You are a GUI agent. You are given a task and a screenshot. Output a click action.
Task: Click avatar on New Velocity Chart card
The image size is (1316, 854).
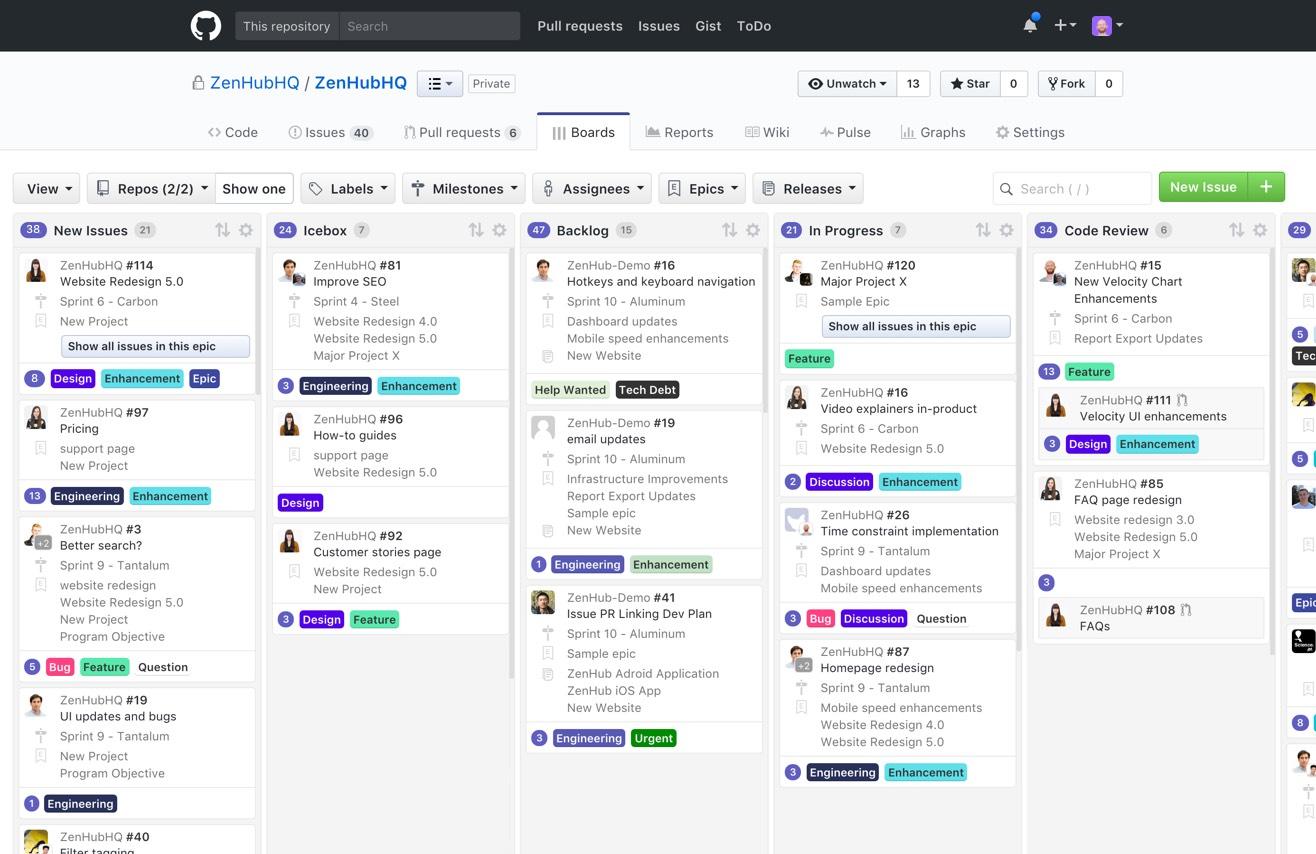click(x=1052, y=272)
